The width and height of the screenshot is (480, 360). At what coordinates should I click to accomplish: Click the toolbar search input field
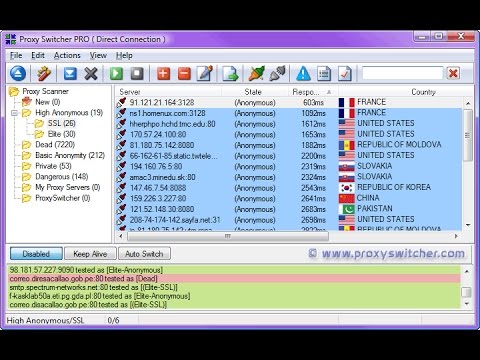402,73
